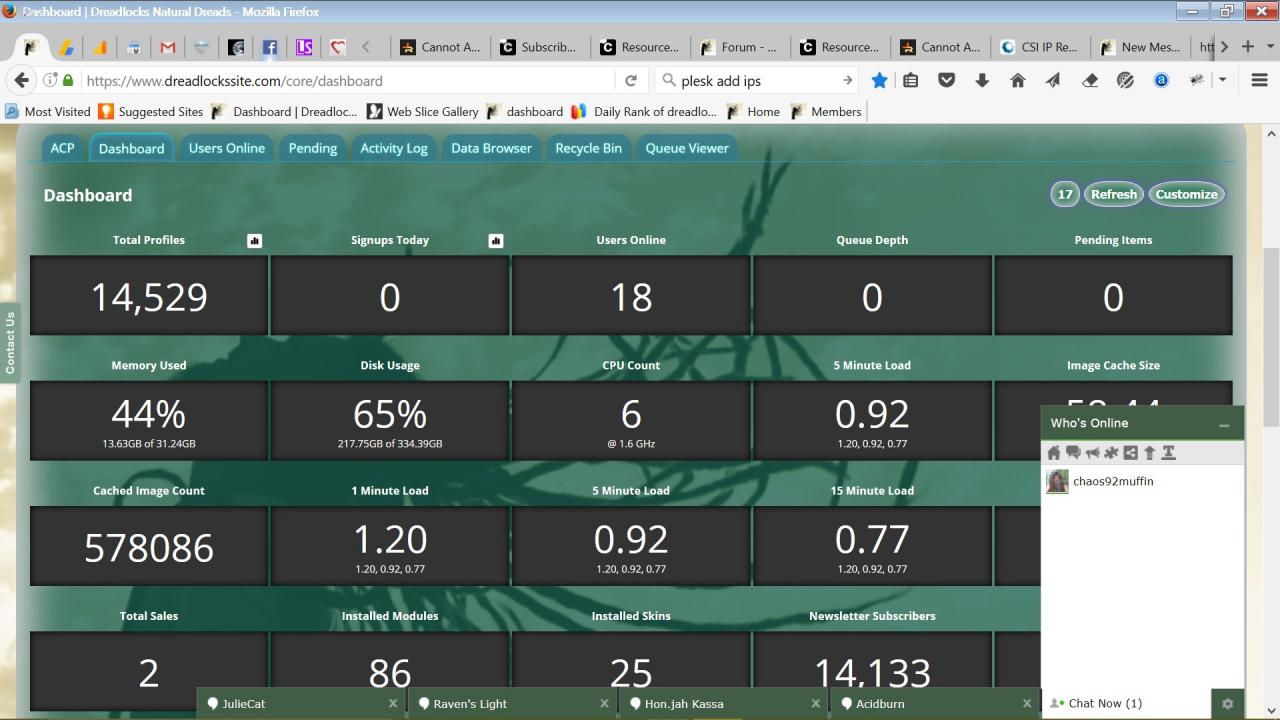Minimize the Who's Online panel
Viewport: 1280px width, 720px height.
click(1223, 425)
